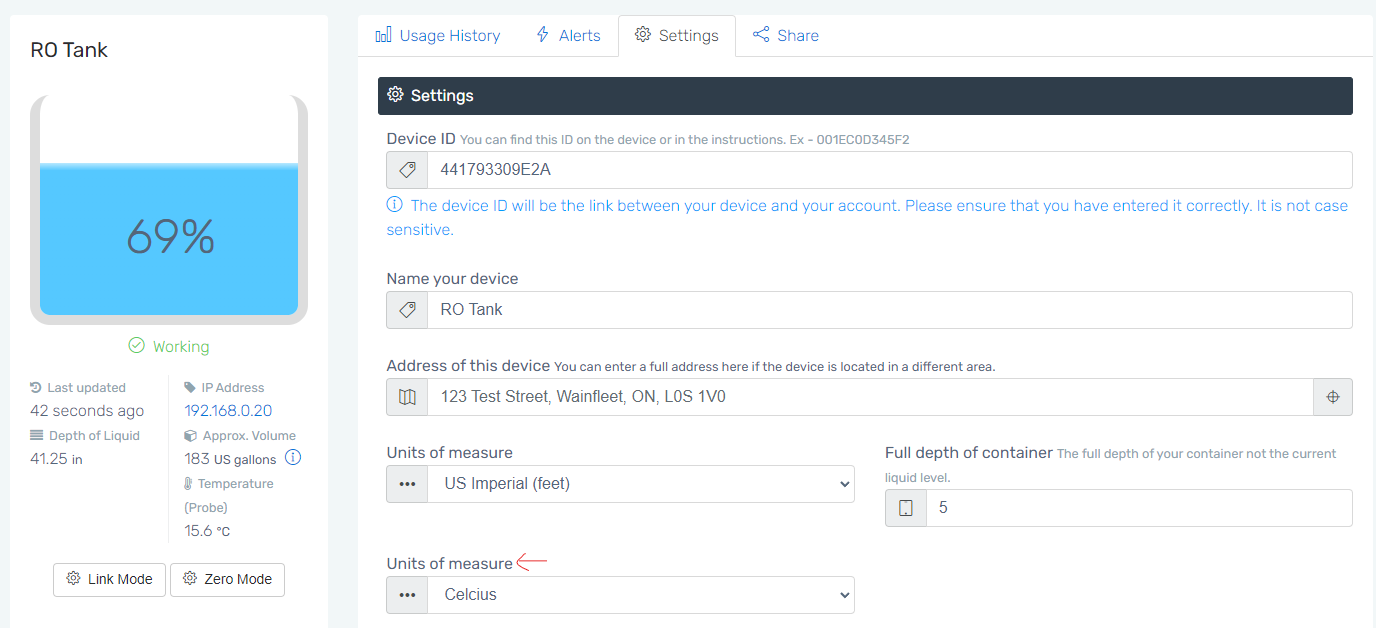Open the 192.168.0.20 IP address link
This screenshot has width=1376, height=628.
[x=228, y=411]
